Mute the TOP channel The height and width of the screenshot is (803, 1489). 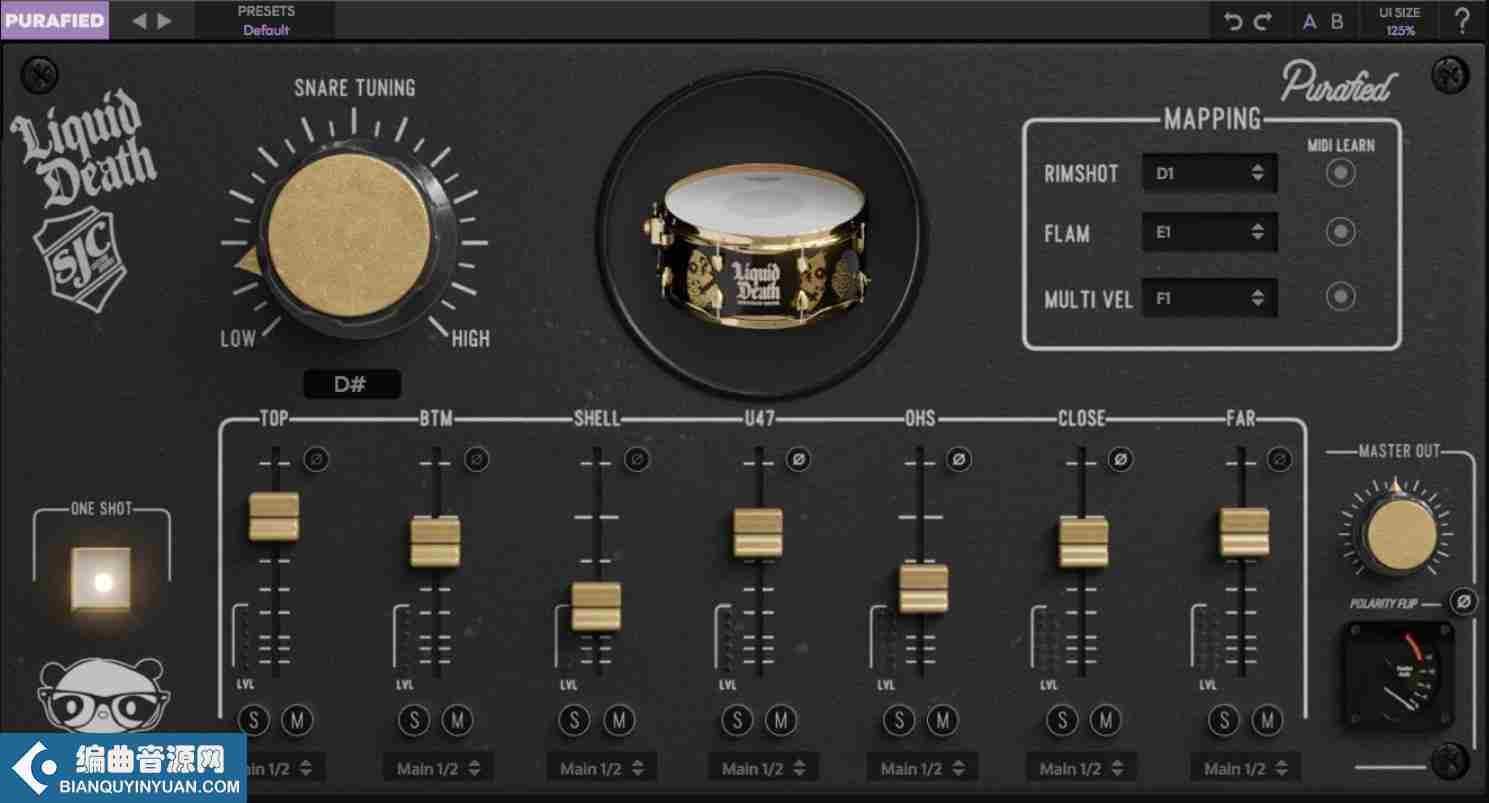click(x=297, y=720)
